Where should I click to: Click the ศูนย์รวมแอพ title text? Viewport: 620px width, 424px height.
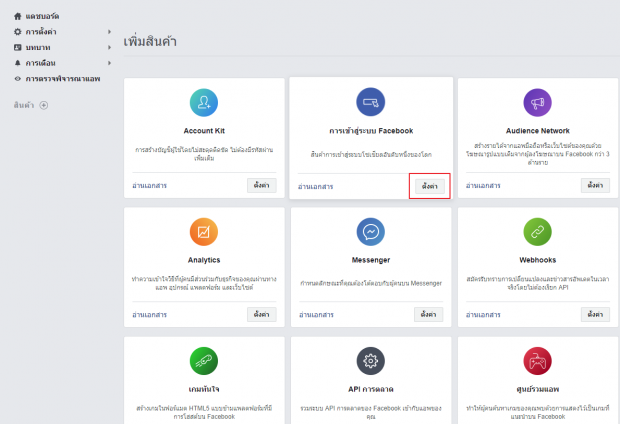(x=538, y=390)
